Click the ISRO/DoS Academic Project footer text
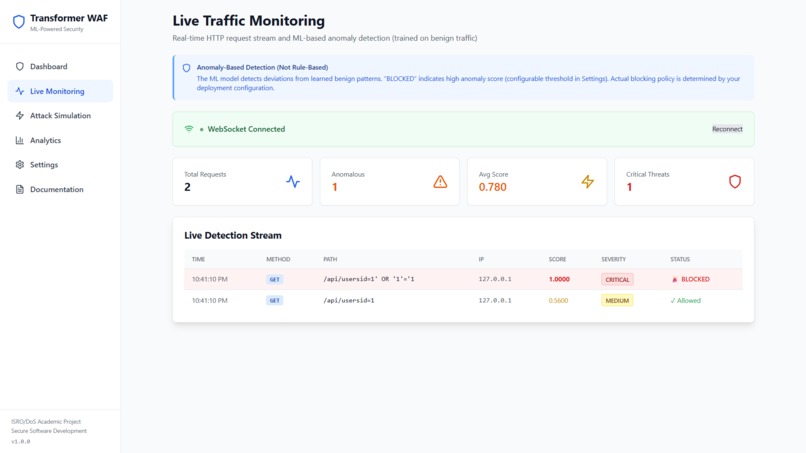 pos(46,422)
